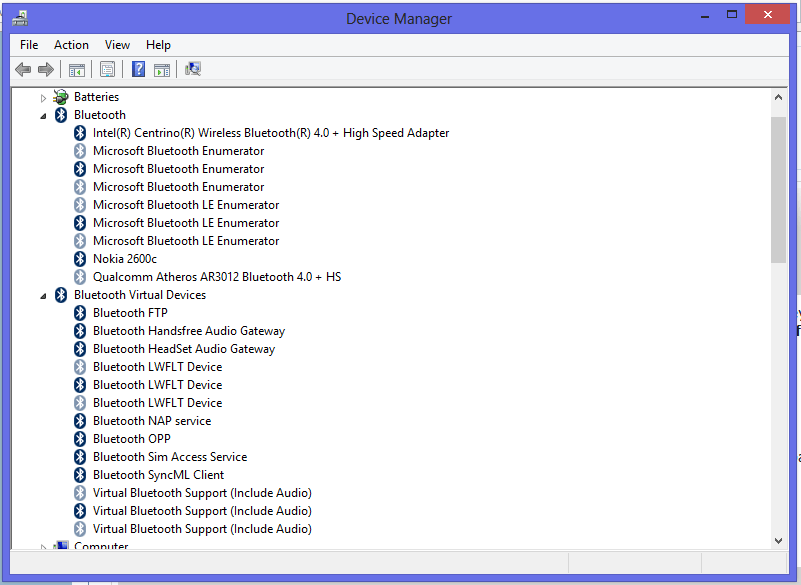Image resolution: width=801 pixels, height=585 pixels.
Task: Click the blue Help question-mark toolbar icon
Action: tap(138, 69)
